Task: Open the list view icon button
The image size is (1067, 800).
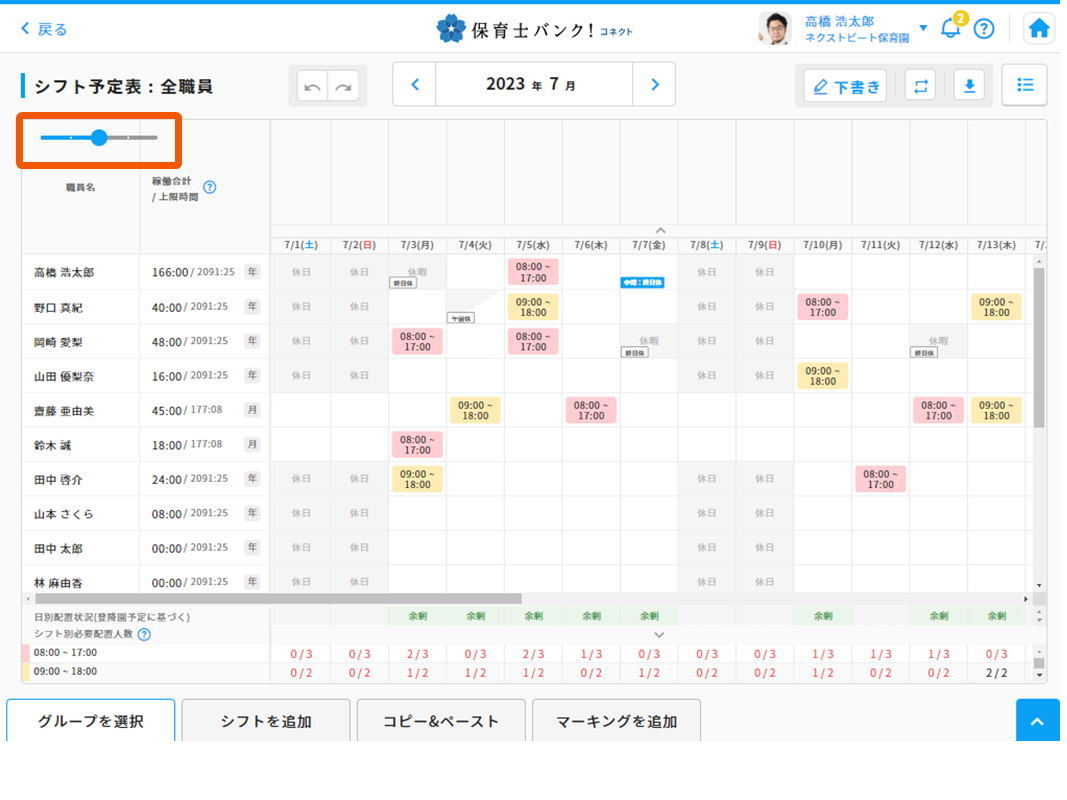Action: [1024, 85]
